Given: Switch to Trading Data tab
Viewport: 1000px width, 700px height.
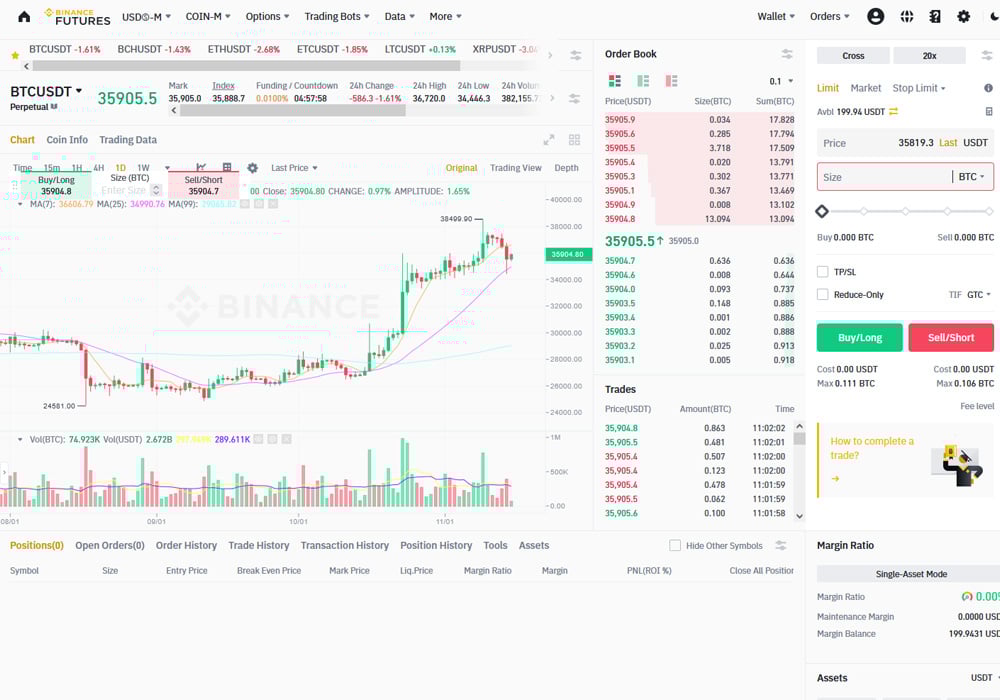Looking at the screenshot, I should (x=128, y=140).
